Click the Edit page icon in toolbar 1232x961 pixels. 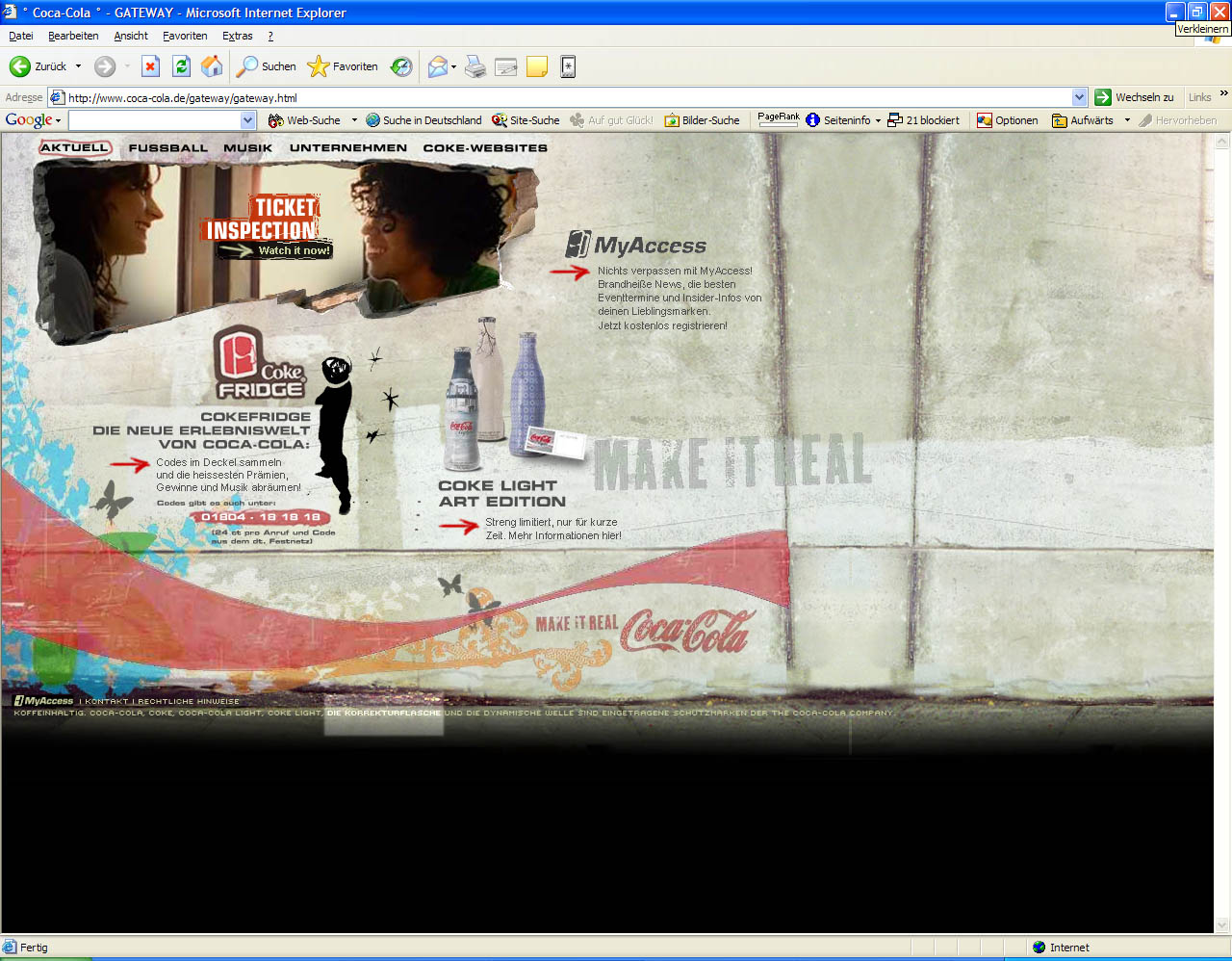coord(506,66)
